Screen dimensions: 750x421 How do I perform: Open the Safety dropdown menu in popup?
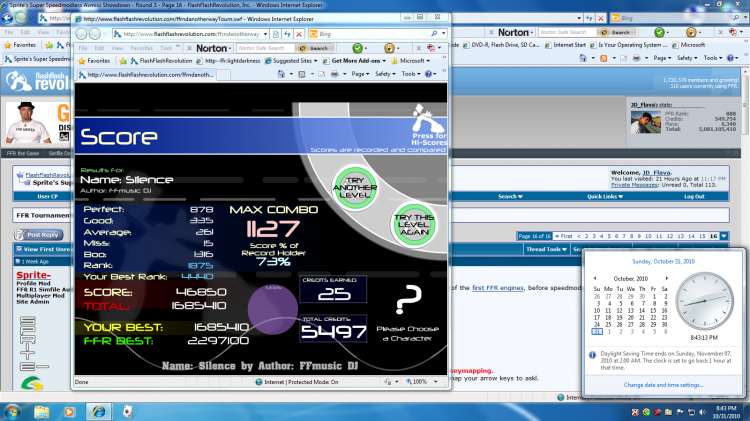[386, 74]
